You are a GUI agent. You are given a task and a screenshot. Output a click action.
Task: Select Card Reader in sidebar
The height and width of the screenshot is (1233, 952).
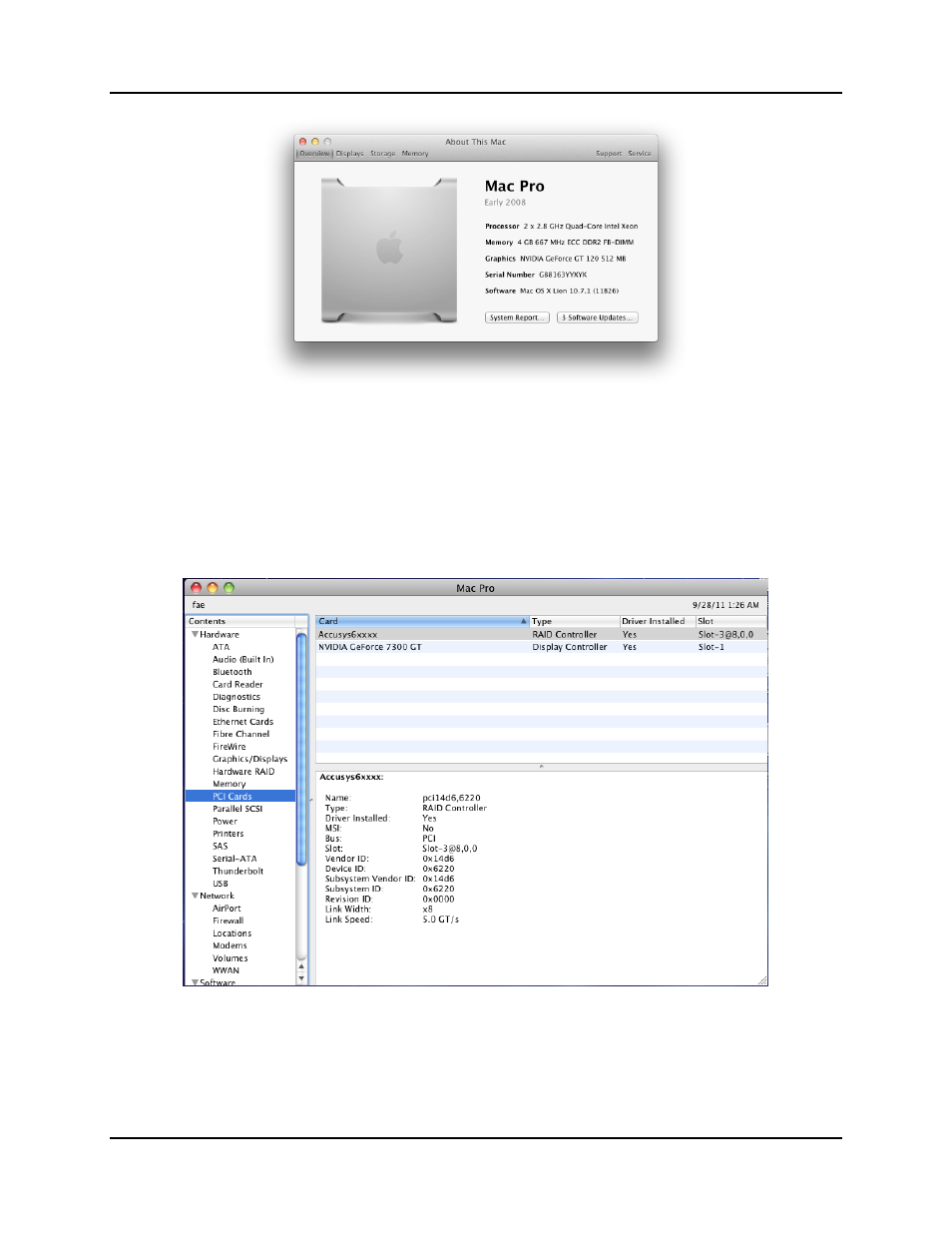click(x=238, y=685)
